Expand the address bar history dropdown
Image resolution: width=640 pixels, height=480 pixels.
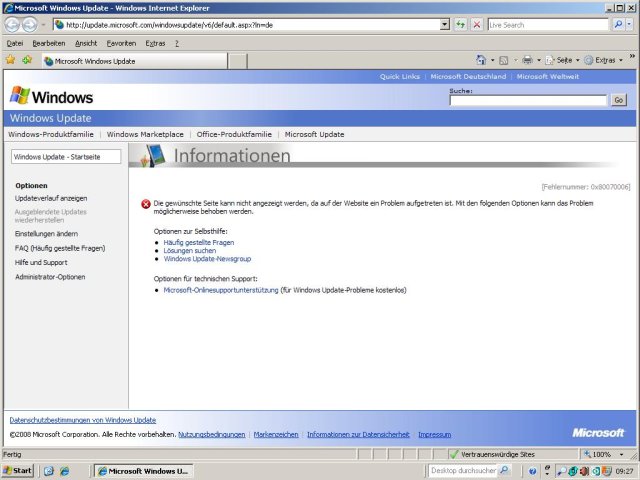point(445,25)
